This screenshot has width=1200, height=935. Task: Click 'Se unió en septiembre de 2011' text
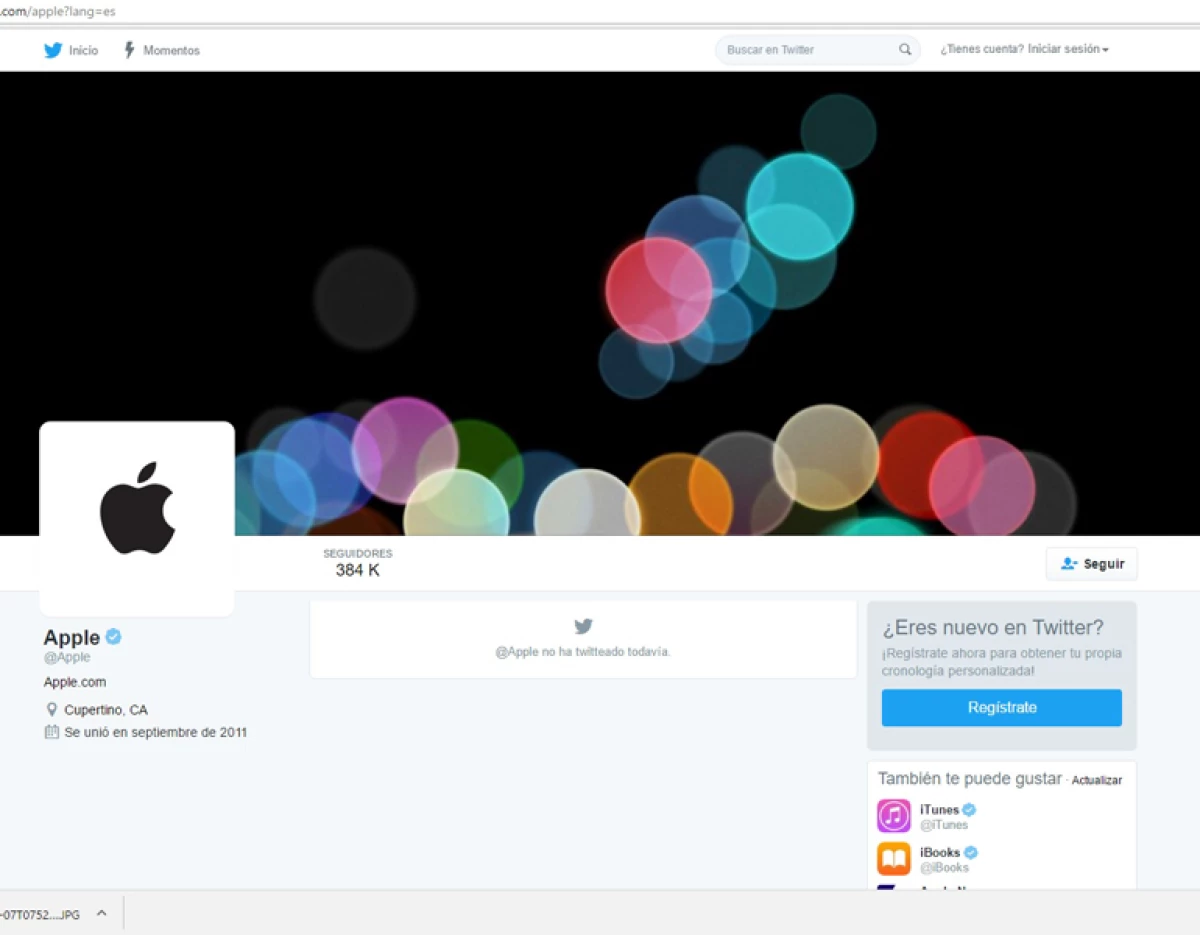(156, 732)
